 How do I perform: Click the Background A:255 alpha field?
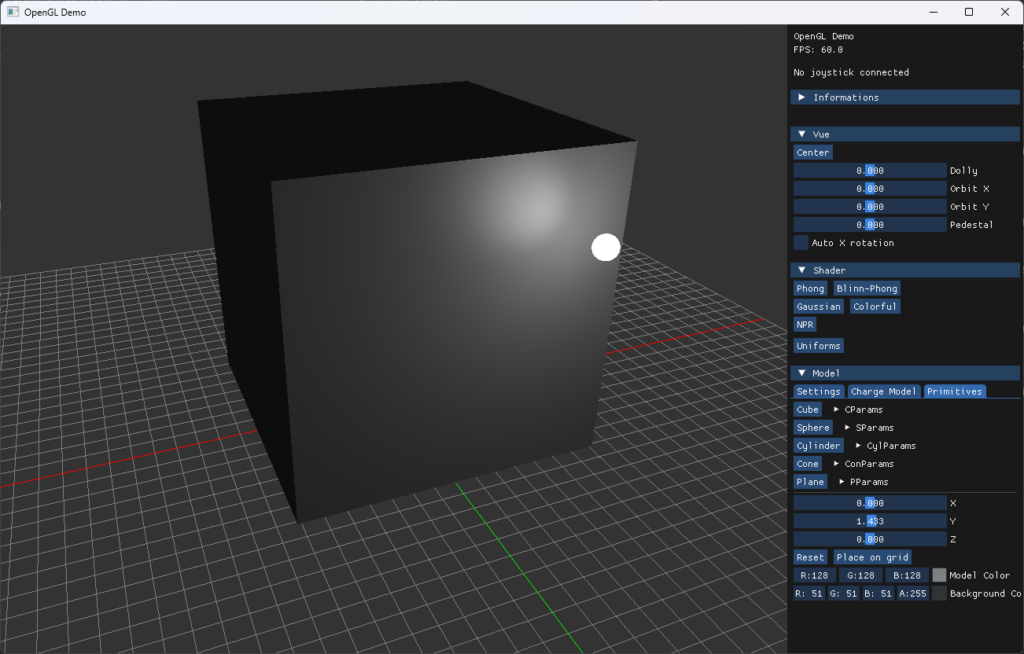912,594
